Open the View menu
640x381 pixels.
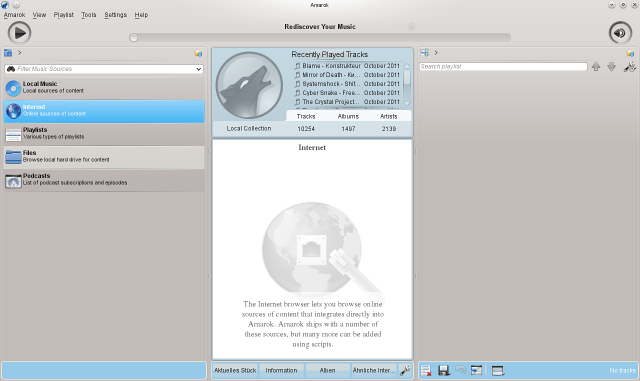[x=39, y=15]
